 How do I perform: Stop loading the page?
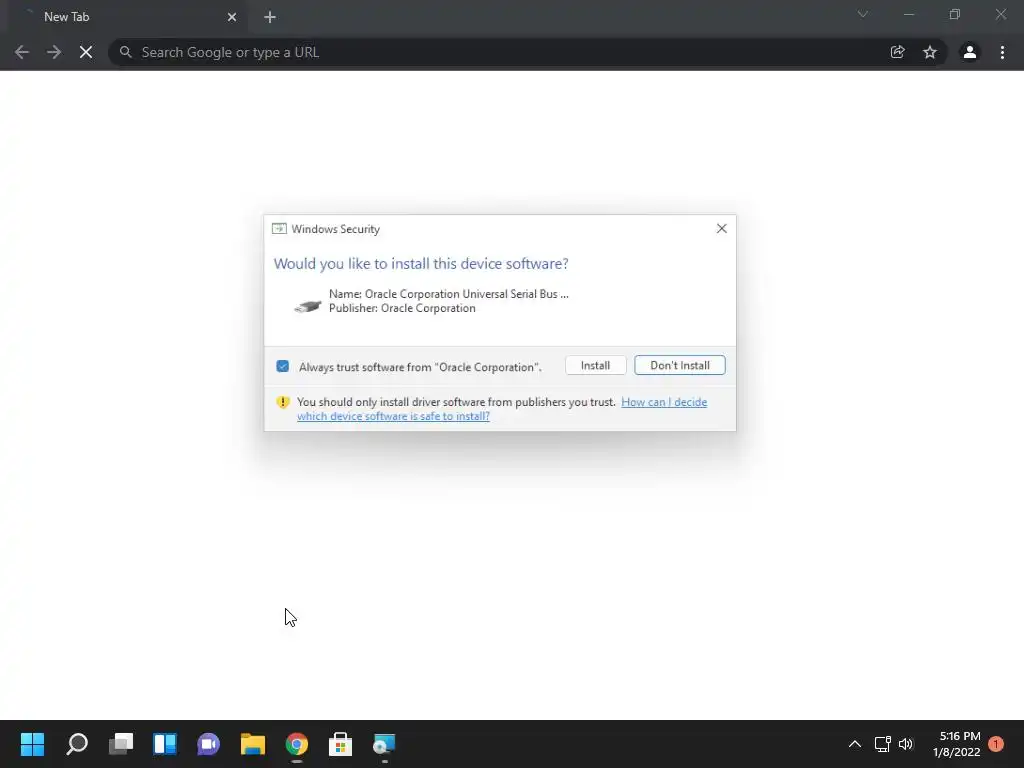86,52
